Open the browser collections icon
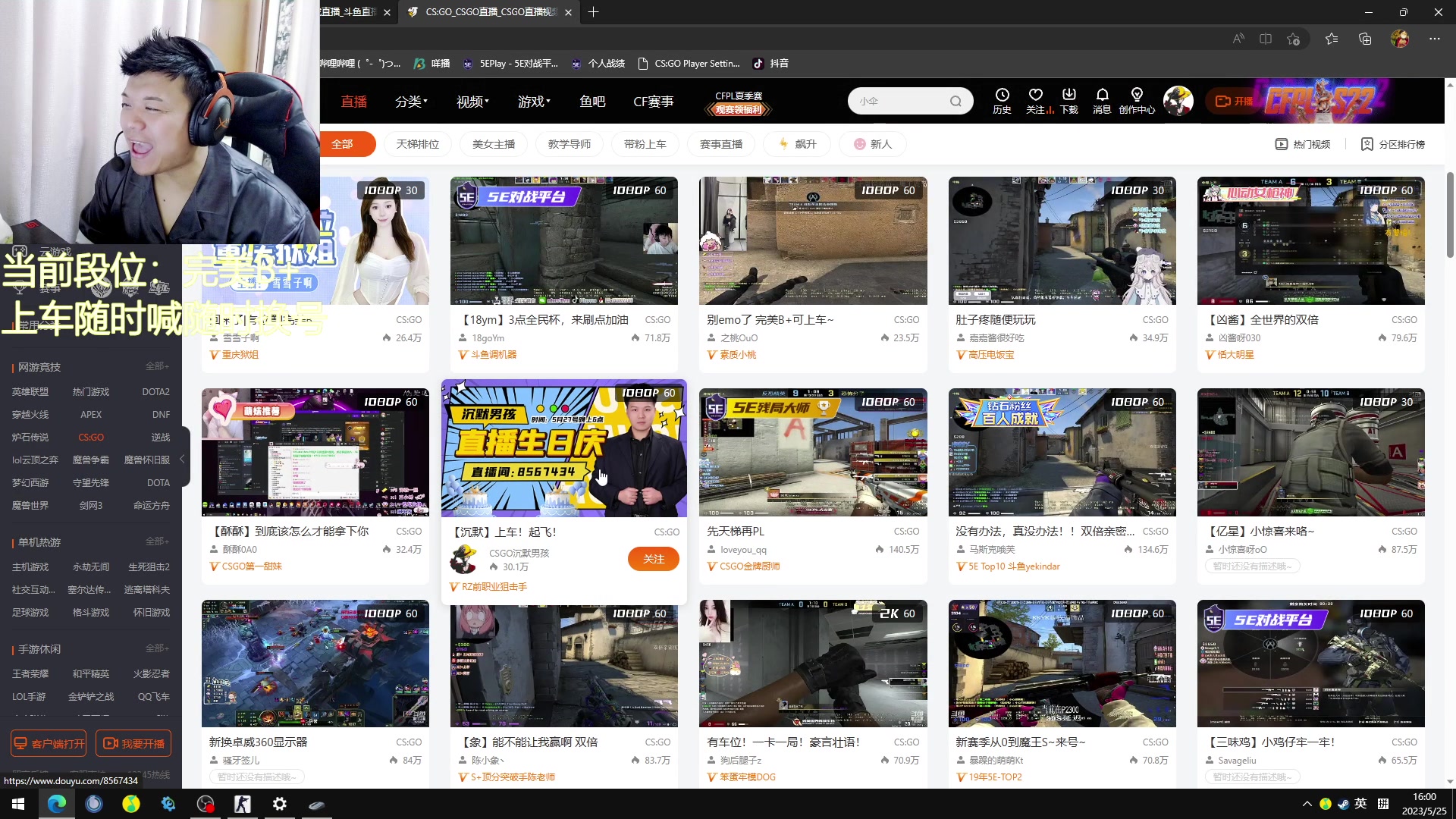Image resolution: width=1456 pixels, height=819 pixels. pyautogui.click(x=1365, y=39)
